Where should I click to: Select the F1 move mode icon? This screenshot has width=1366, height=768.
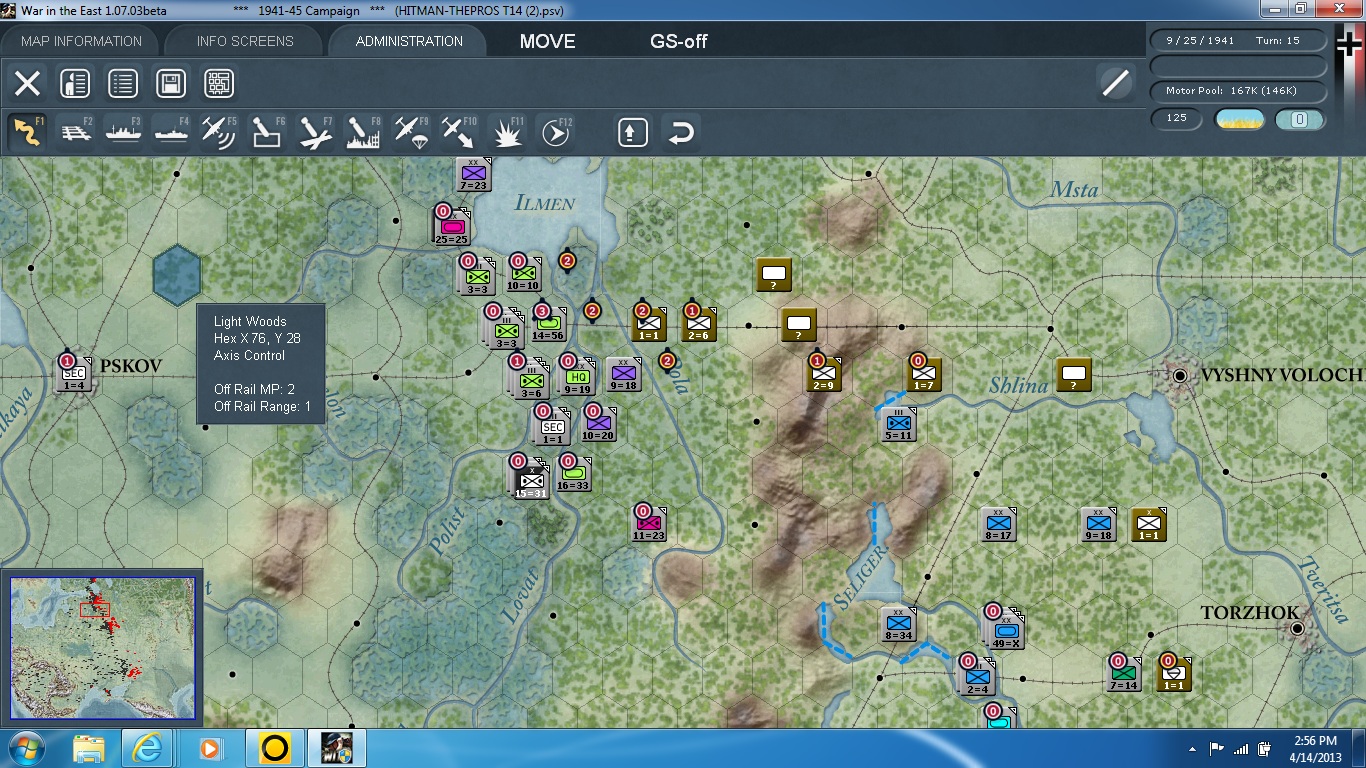pyautogui.click(x=27, y=132)
